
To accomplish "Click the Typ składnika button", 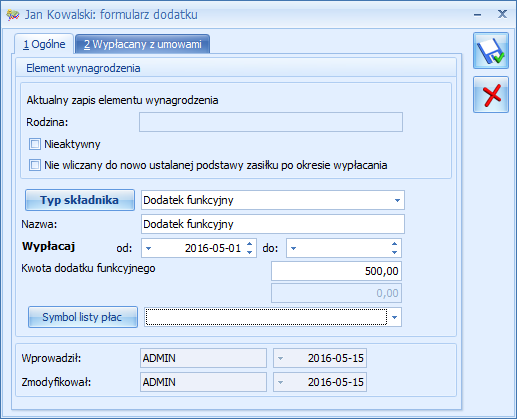I will (x=80, y=200).
